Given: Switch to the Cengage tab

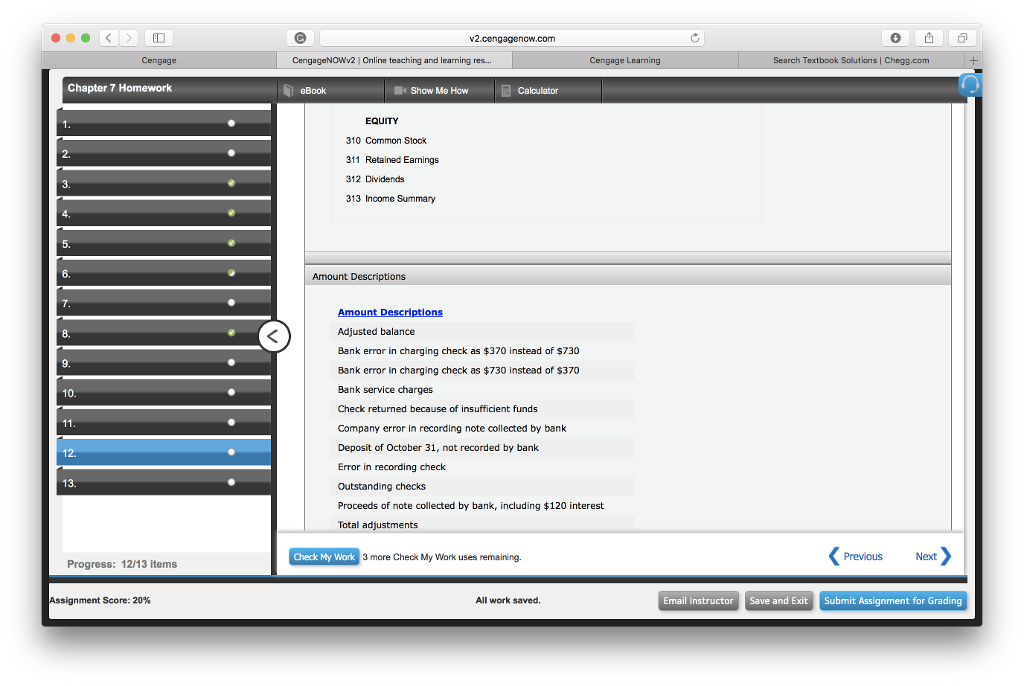Looking at the screenshot, I should pyautogui.click(x=159, y=60).
